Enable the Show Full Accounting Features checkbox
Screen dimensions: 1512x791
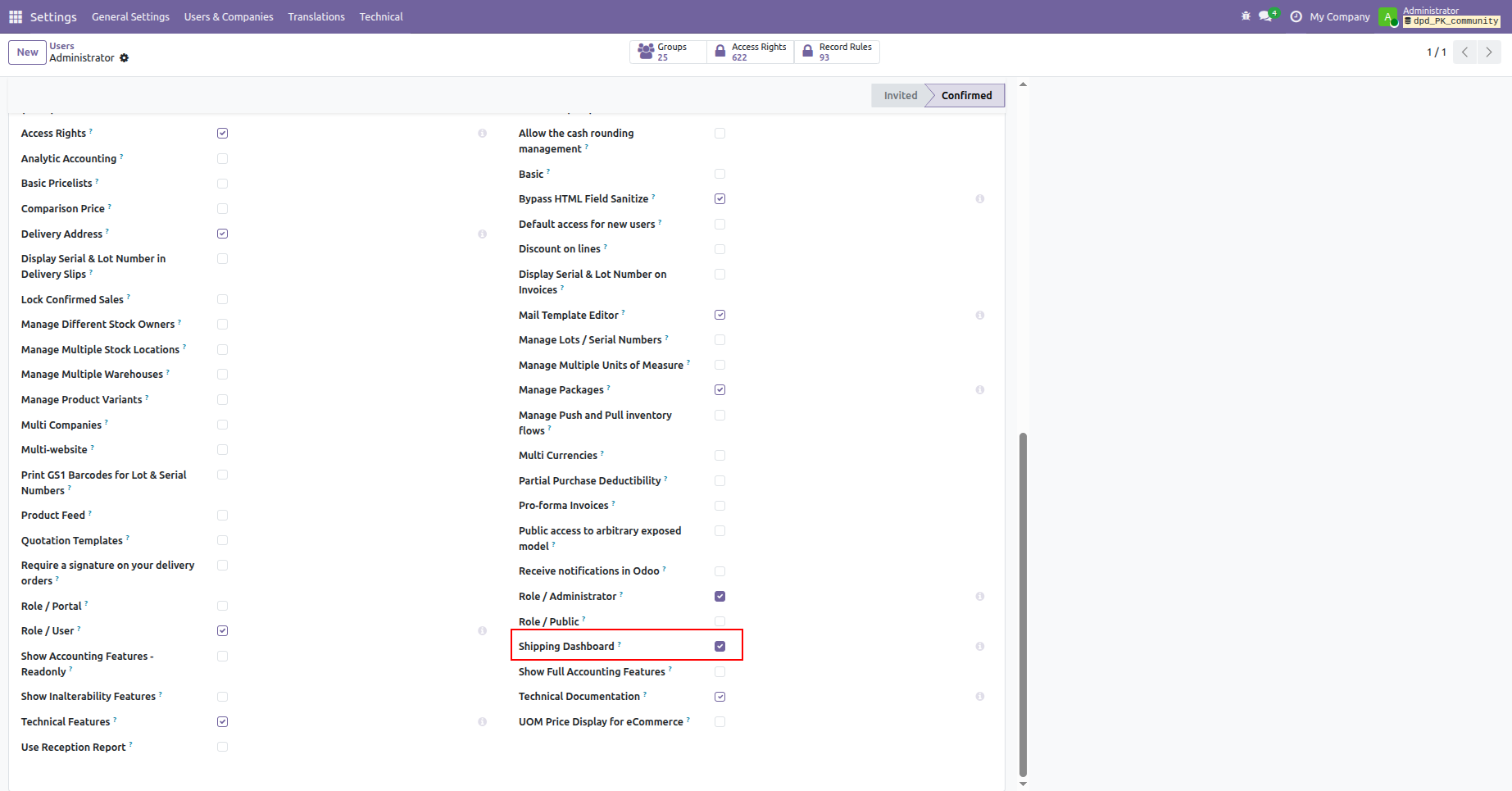pos(720,672)
